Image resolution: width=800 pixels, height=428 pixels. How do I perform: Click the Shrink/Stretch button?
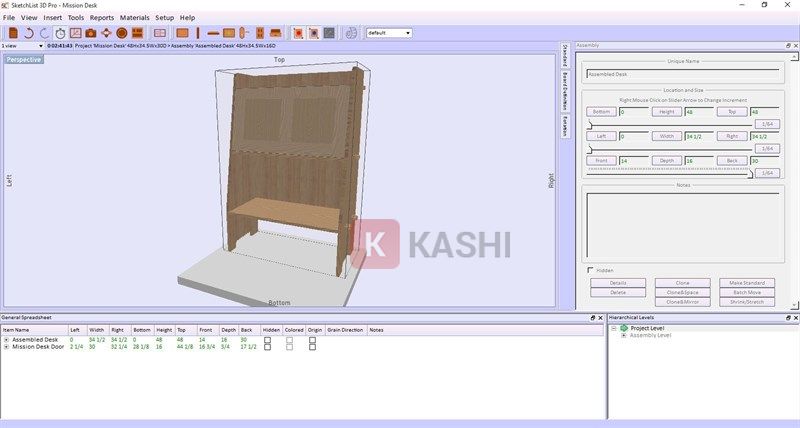click(747, 302)
